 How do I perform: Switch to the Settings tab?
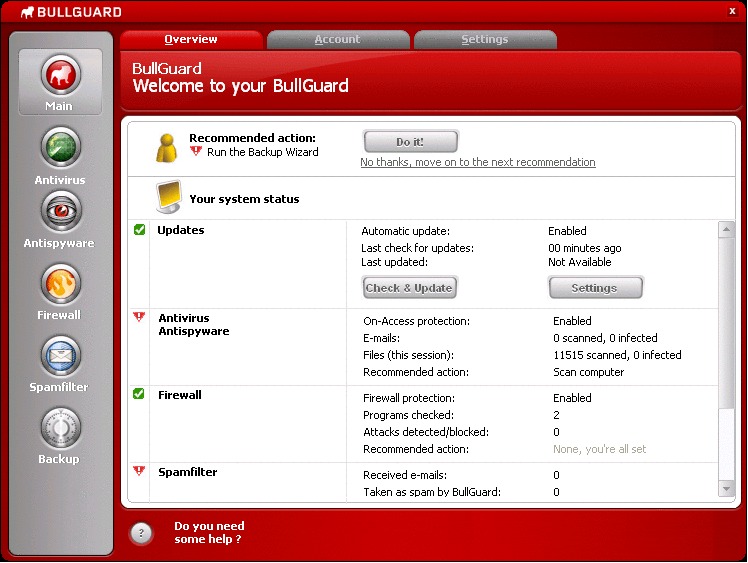(x=485, y=39)
